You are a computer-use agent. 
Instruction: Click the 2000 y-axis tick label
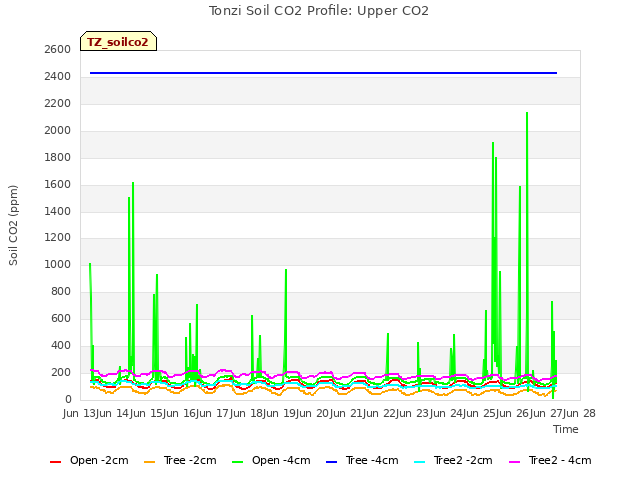coord(58,131)
